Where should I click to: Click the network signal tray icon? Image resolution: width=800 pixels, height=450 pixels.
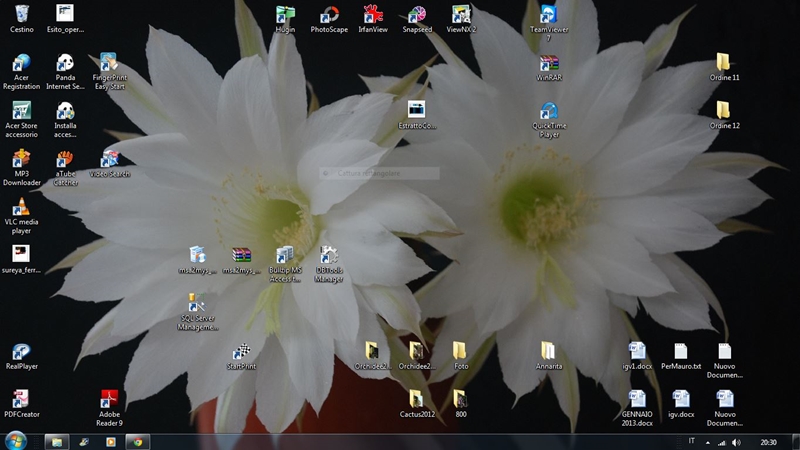[x=721, y=442]
